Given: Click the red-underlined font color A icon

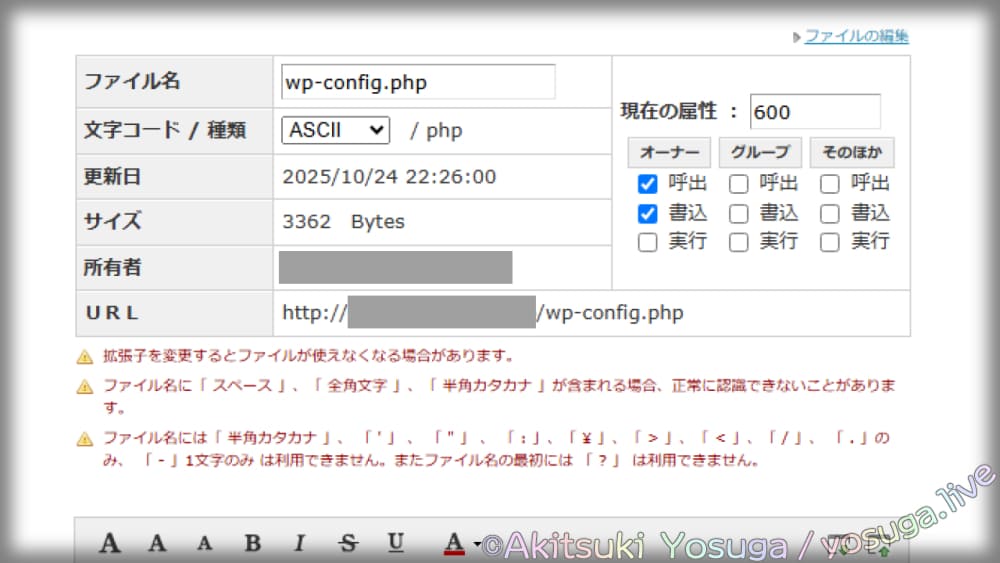Looking at the screenshot, I should click(x=453, y=543).
